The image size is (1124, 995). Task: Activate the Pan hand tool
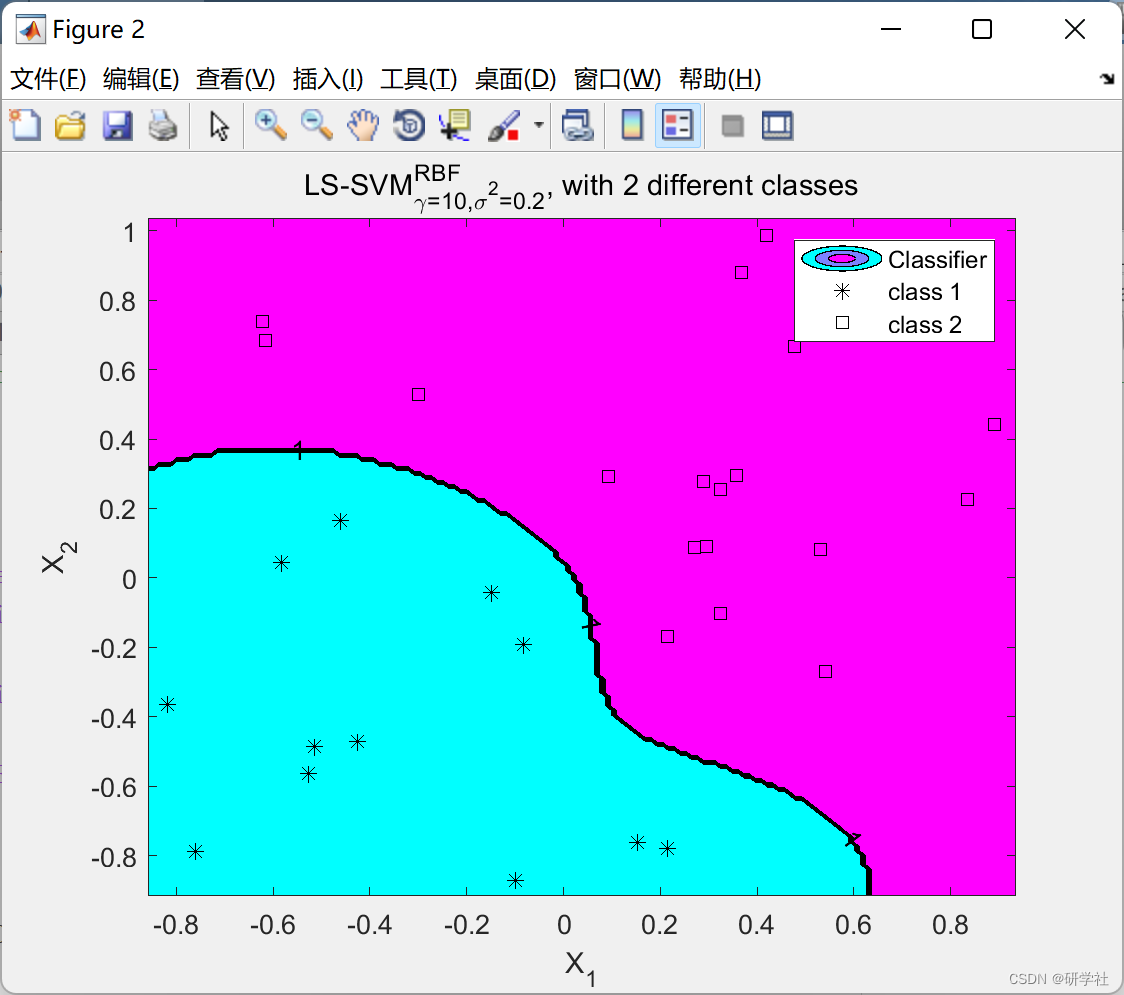tap(362, 125)
